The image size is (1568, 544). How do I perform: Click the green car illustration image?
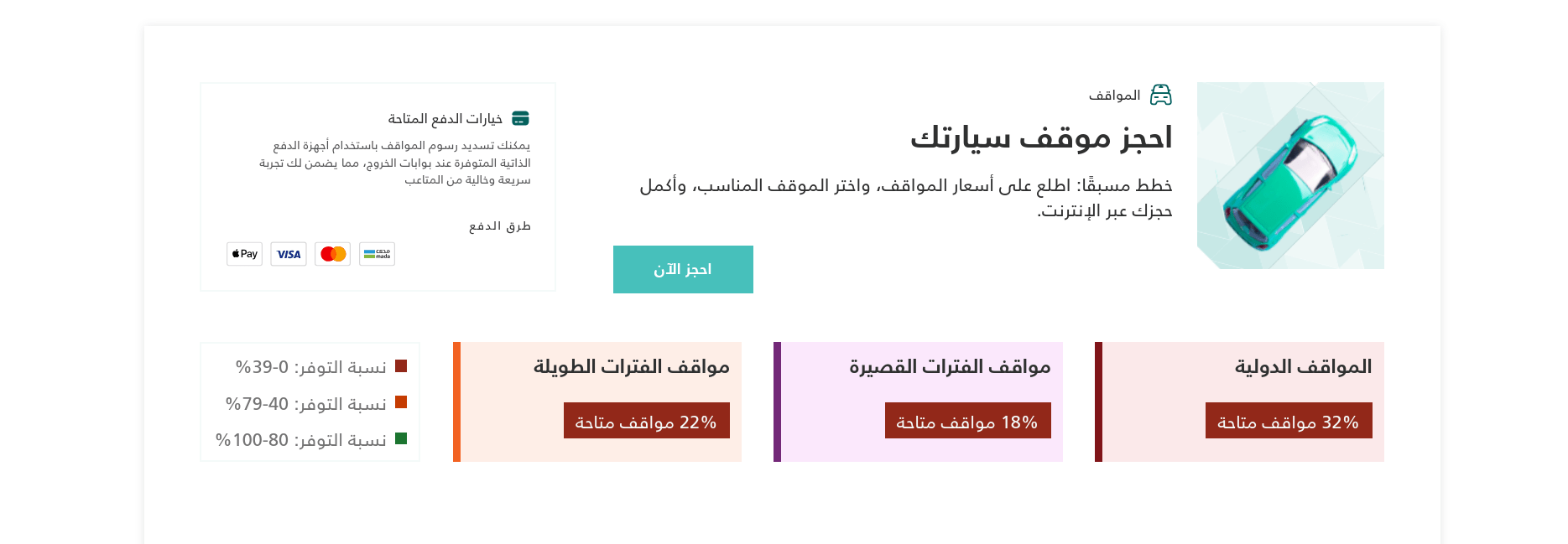click(x=1289, y=175)
